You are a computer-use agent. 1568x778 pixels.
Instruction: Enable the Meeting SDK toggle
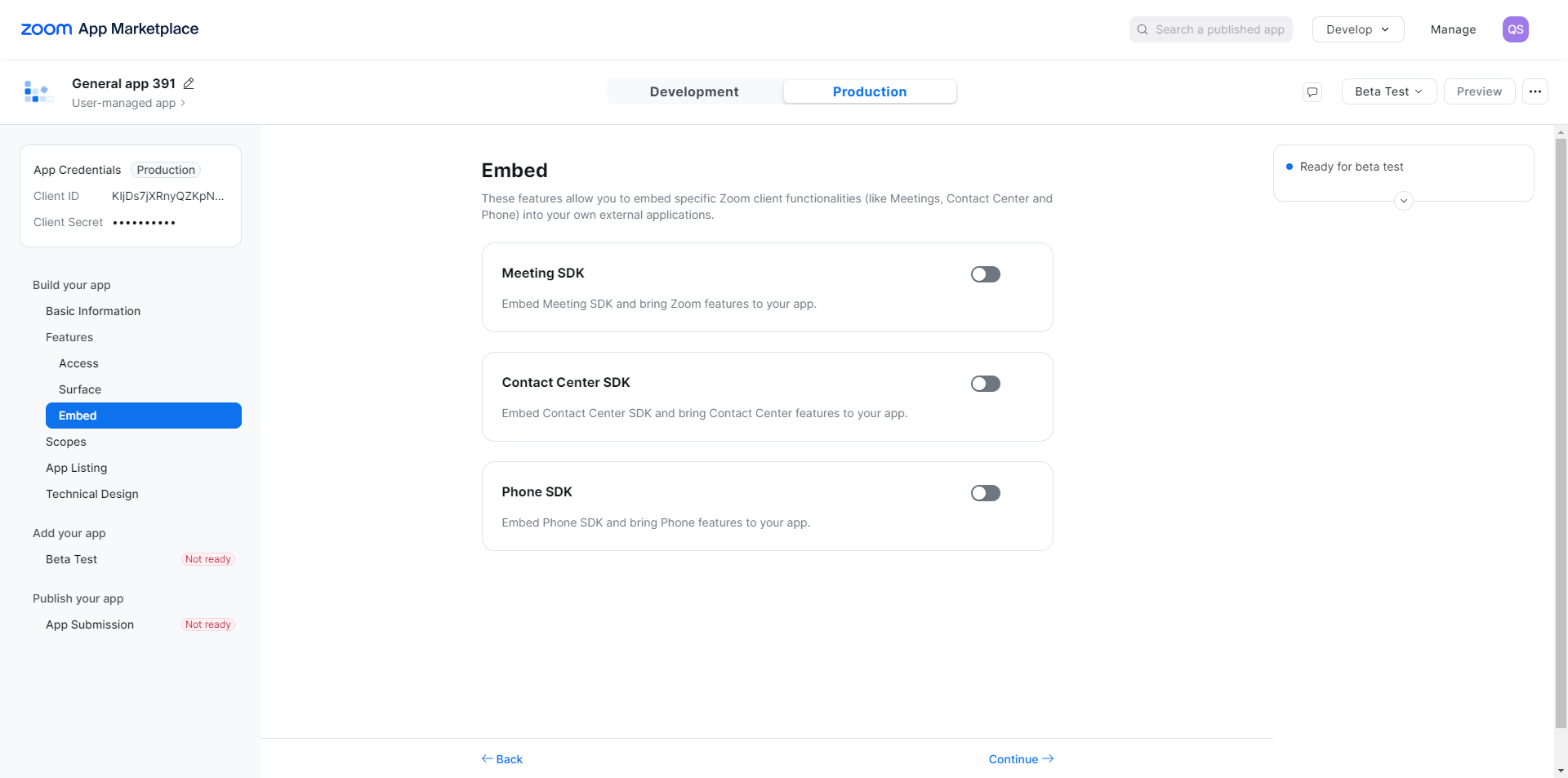point(985,274)
